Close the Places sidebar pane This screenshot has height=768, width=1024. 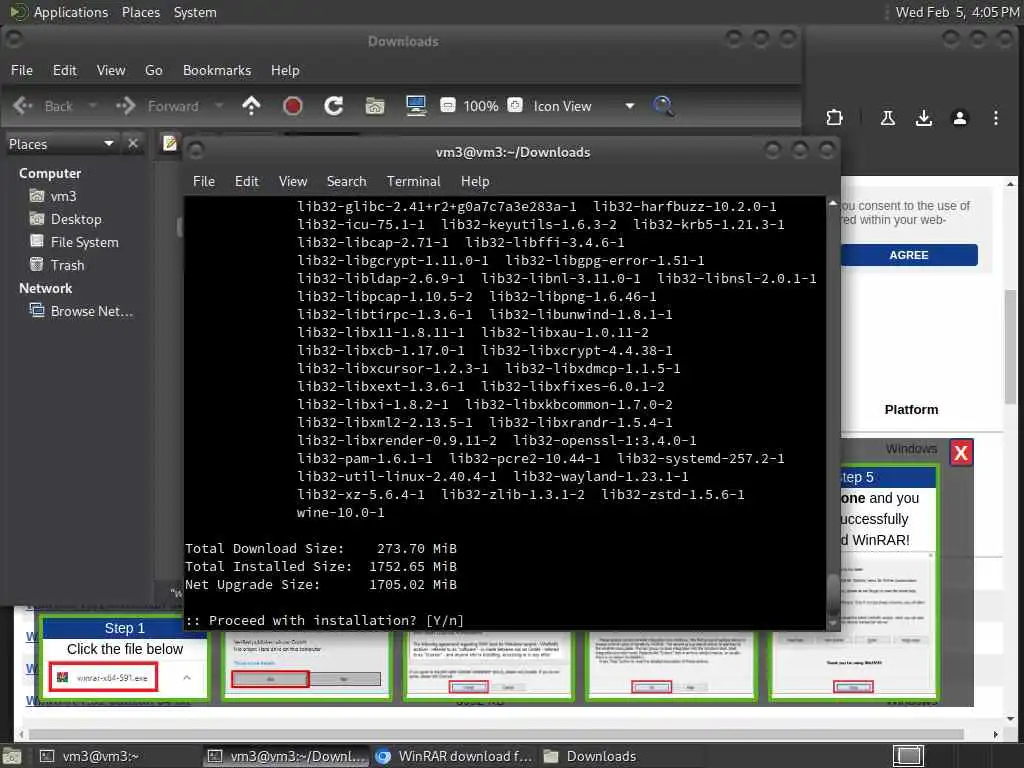(x=133, y=143)
